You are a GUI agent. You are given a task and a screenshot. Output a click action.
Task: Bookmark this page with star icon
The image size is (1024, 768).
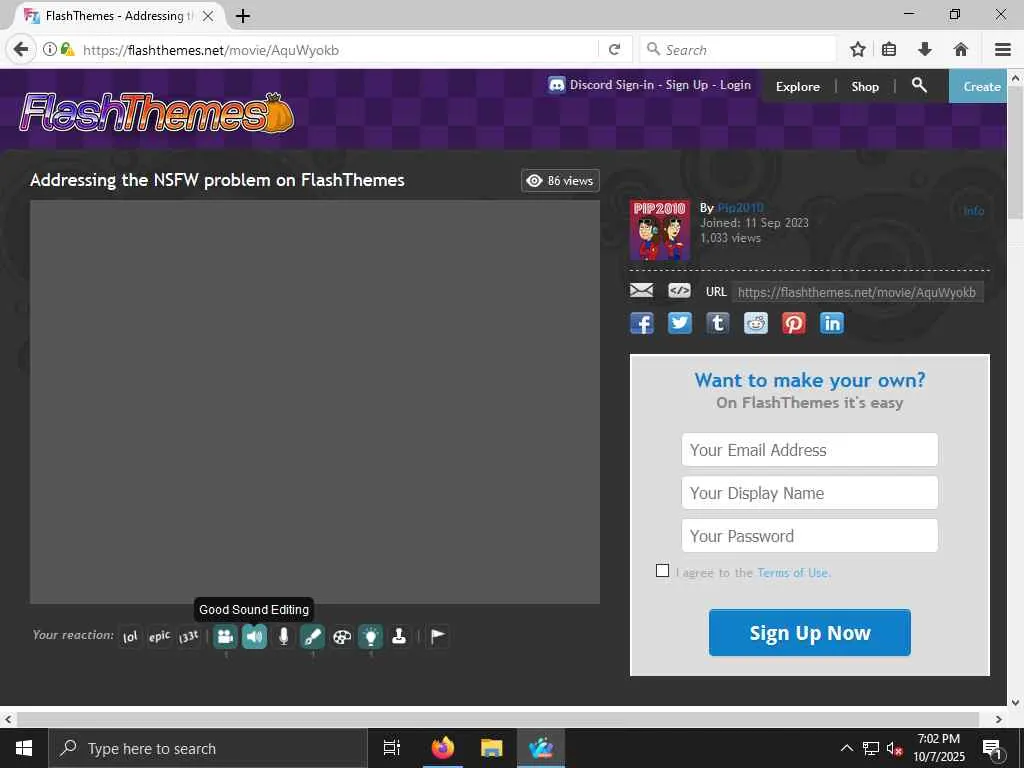pyautogui.click(x=858, y=49)
